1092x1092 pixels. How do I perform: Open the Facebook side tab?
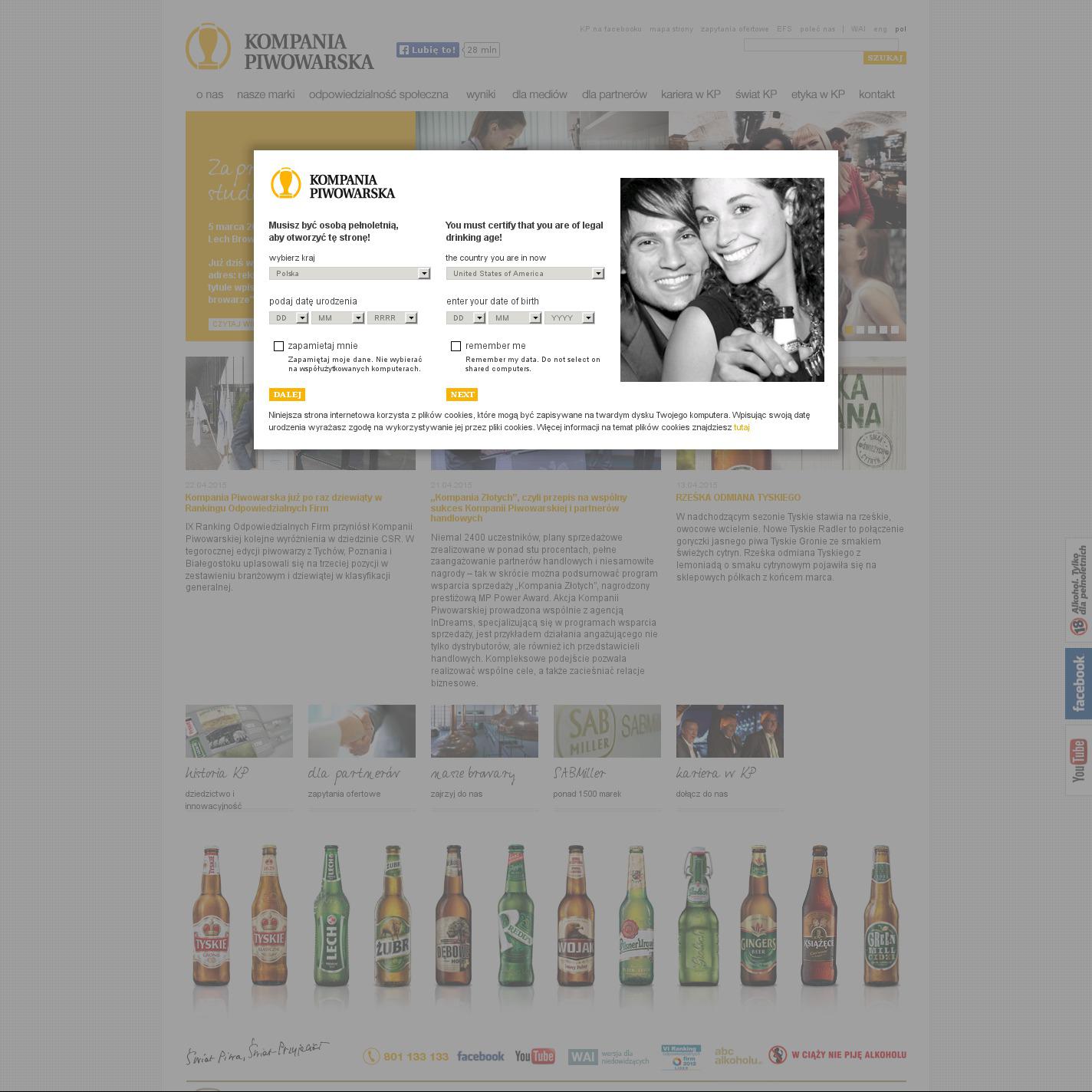click(x=1078, y=683)
